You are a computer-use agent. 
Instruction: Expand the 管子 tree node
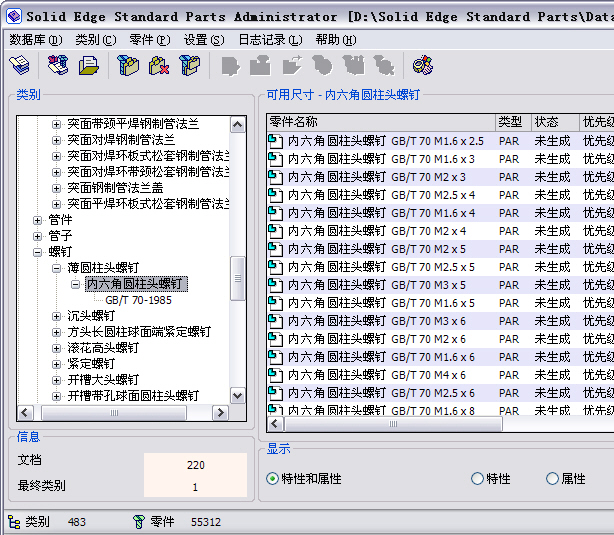(x=38, y=236)
